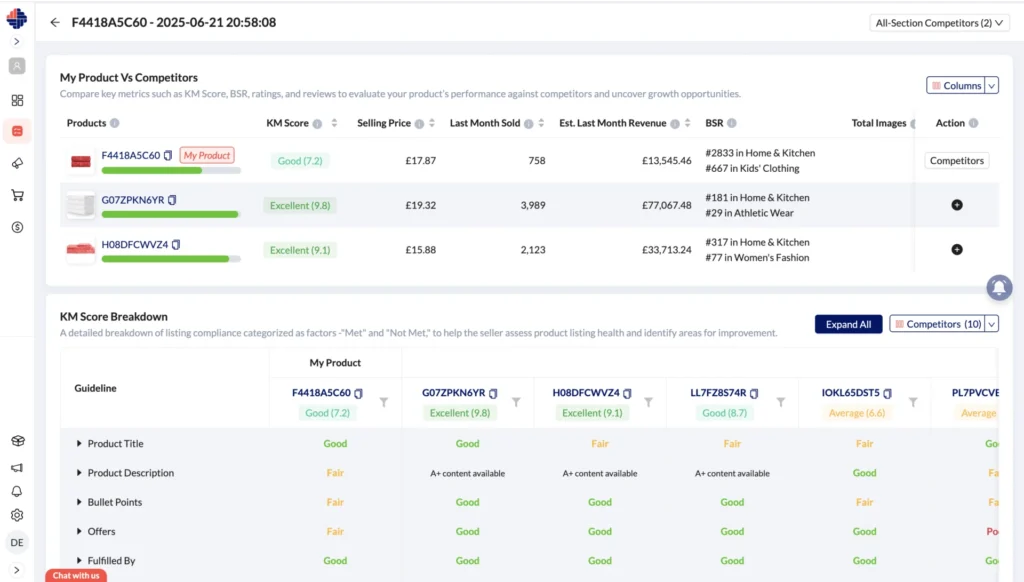Click thumbnail of product H08DFCWVZ4
This screenshot has width=1024, height=582.
[x=81, y=250]
